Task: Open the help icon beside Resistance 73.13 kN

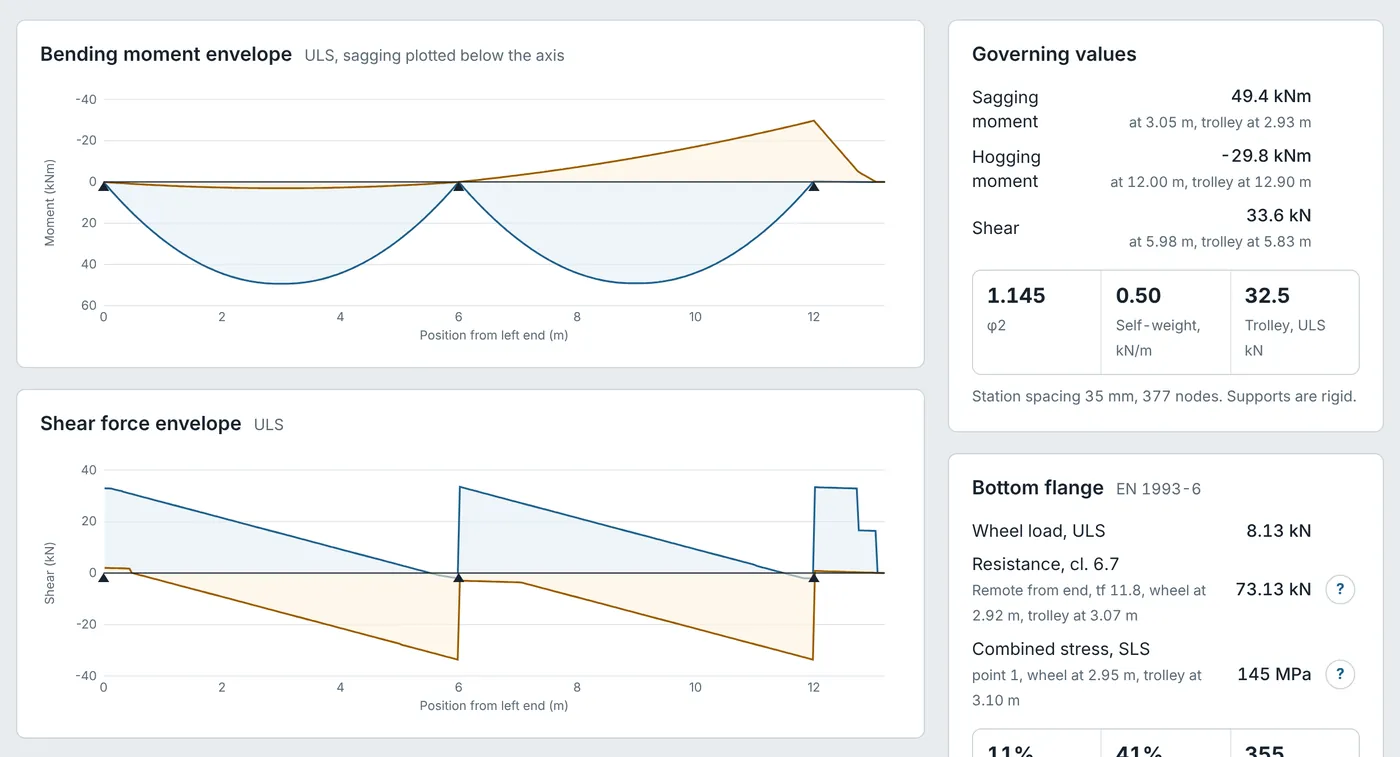Action: (1340, 590)
